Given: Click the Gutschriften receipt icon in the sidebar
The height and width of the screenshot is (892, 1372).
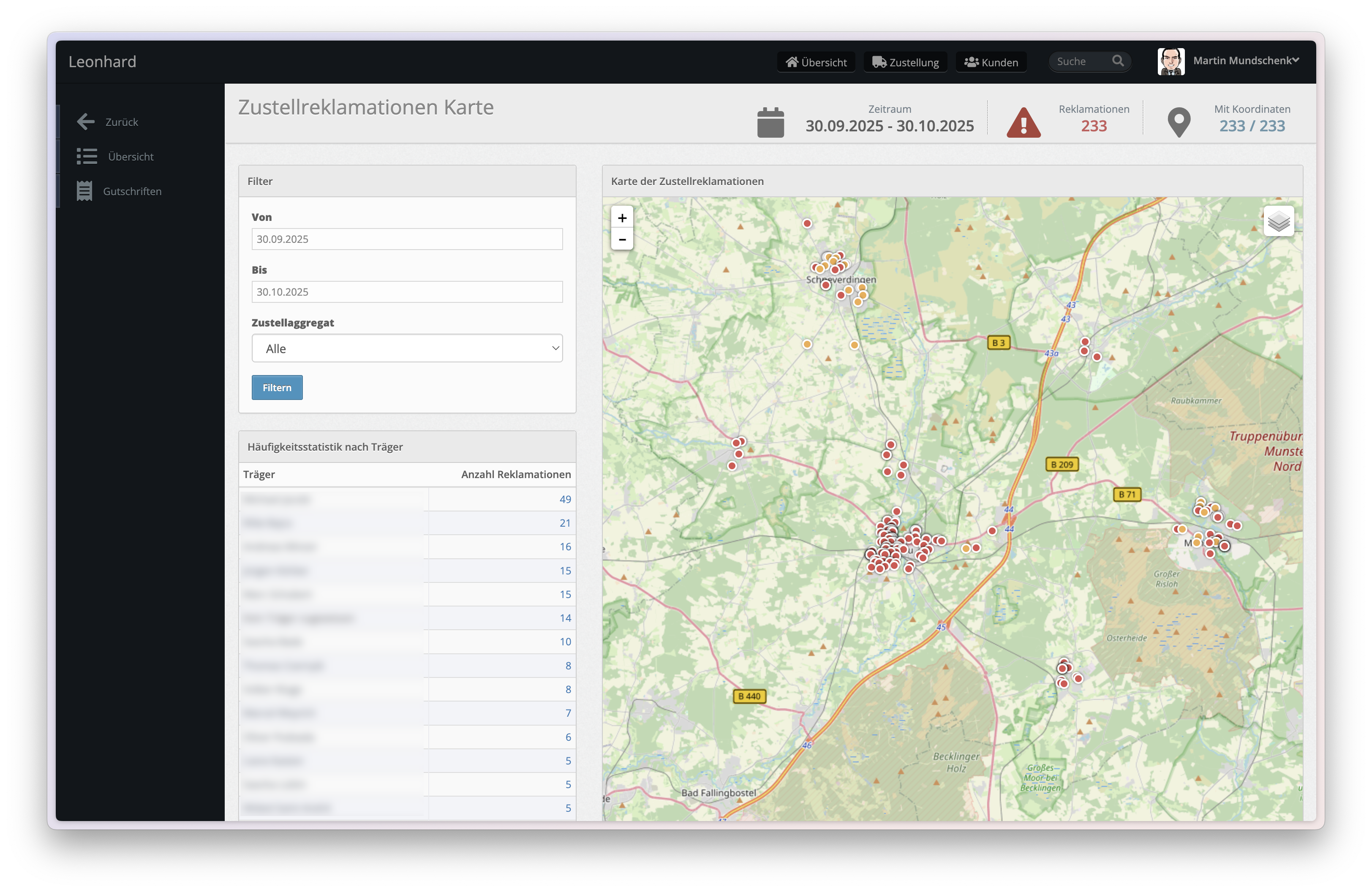Looking at the screenshot, I should pos(85,191).
